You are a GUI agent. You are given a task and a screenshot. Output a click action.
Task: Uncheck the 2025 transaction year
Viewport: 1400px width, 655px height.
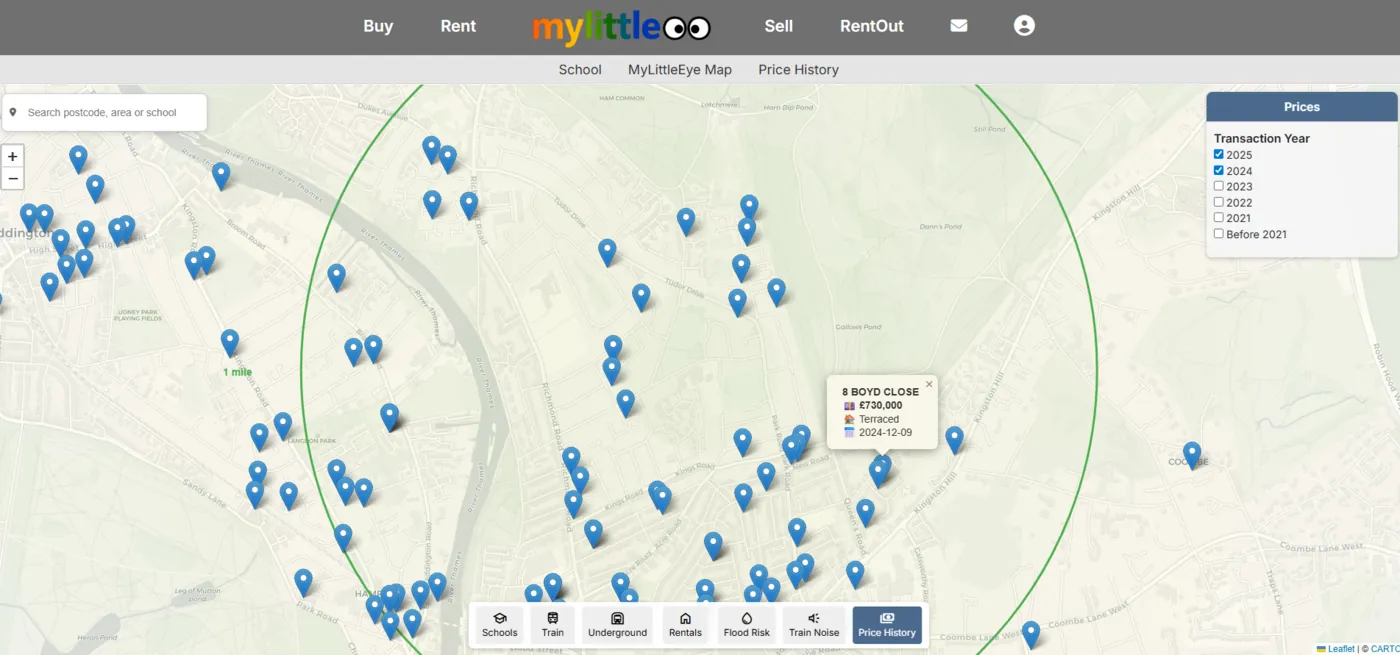coord(1218,155)
